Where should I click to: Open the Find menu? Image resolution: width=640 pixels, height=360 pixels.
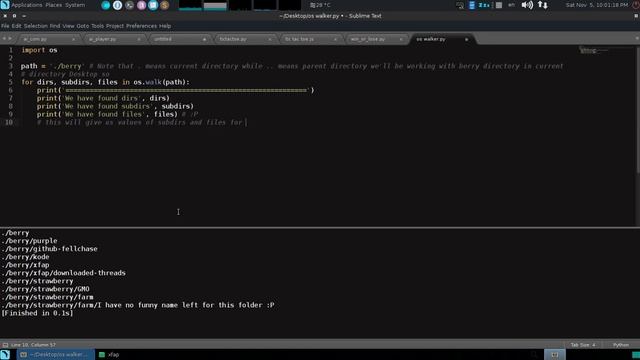pyautogui.click(x=55, y=26)
